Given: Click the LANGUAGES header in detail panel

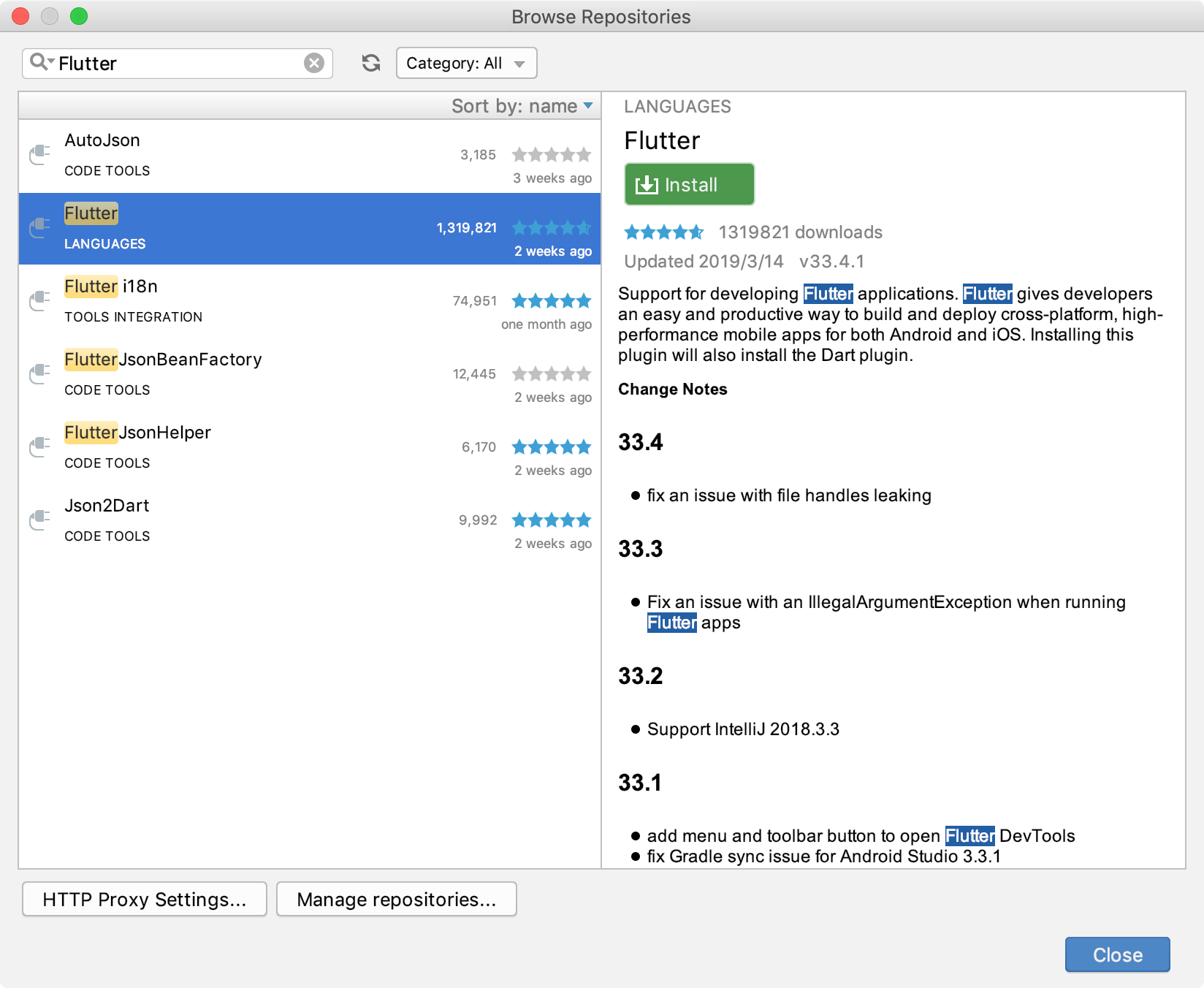Looking at the screenshot, I should coord(677,107).
